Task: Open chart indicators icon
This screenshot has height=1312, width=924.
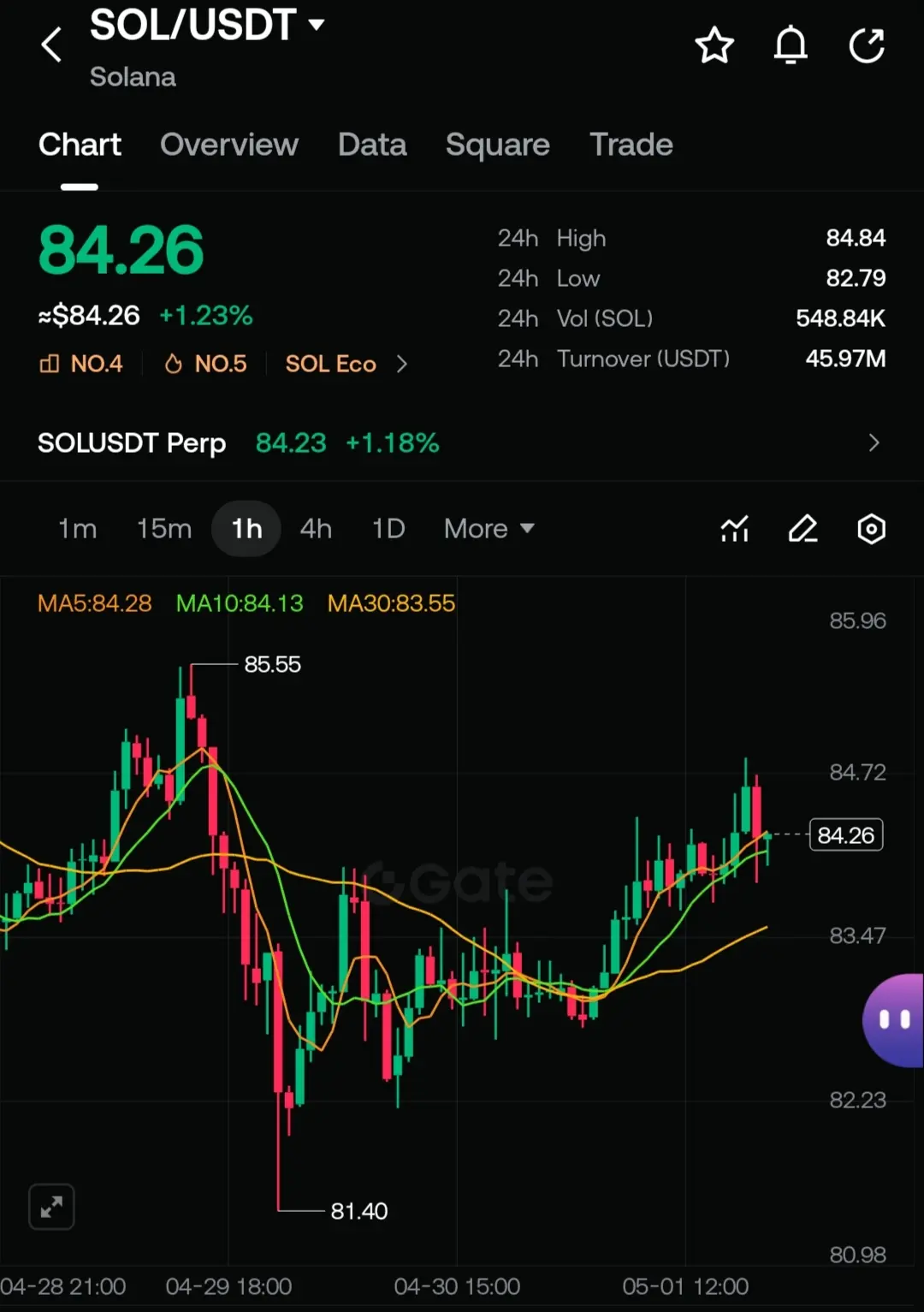Action: [x=735, y=529]
